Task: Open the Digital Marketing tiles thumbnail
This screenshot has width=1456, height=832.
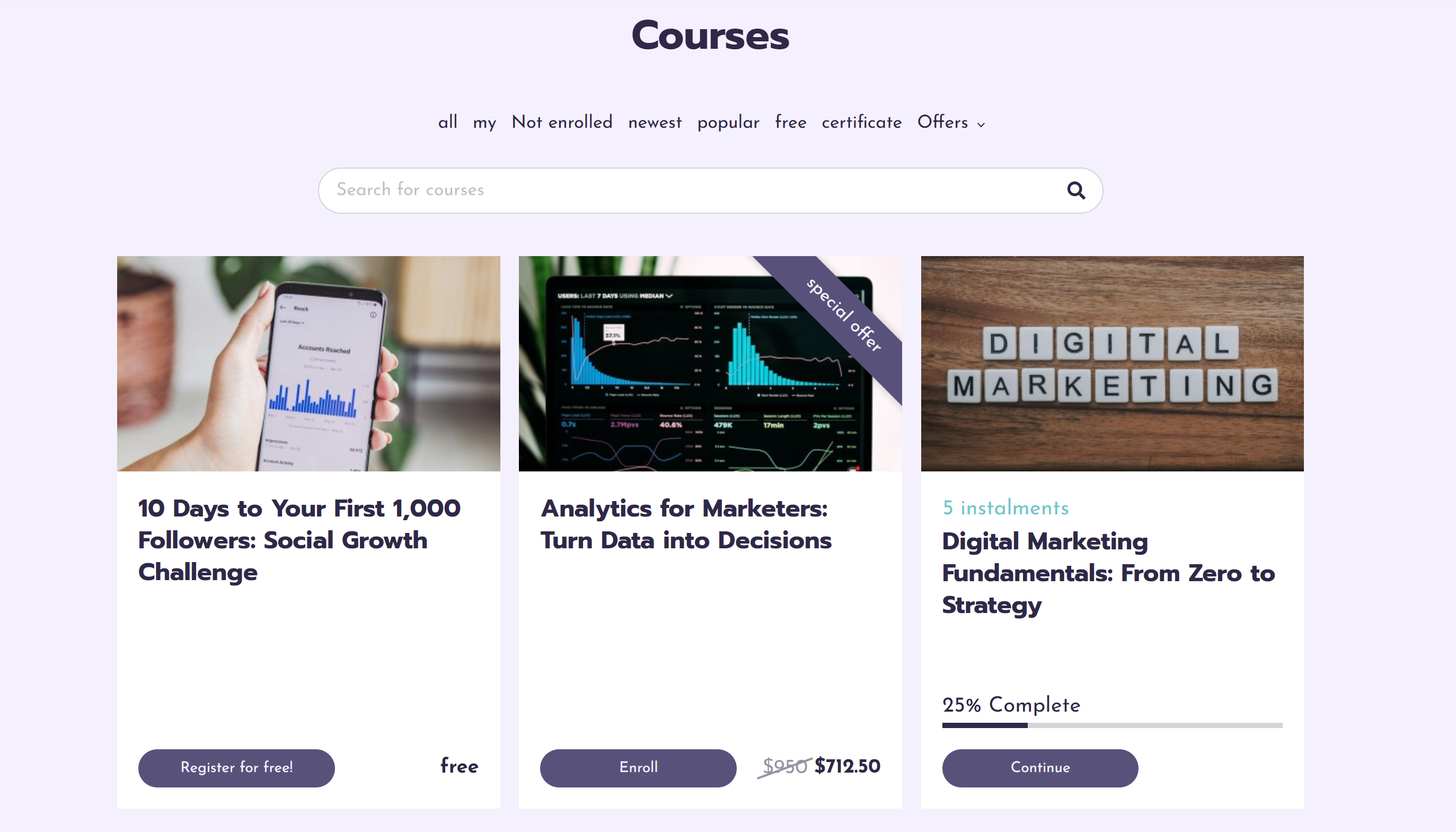Action: [x=1111, y=363]
